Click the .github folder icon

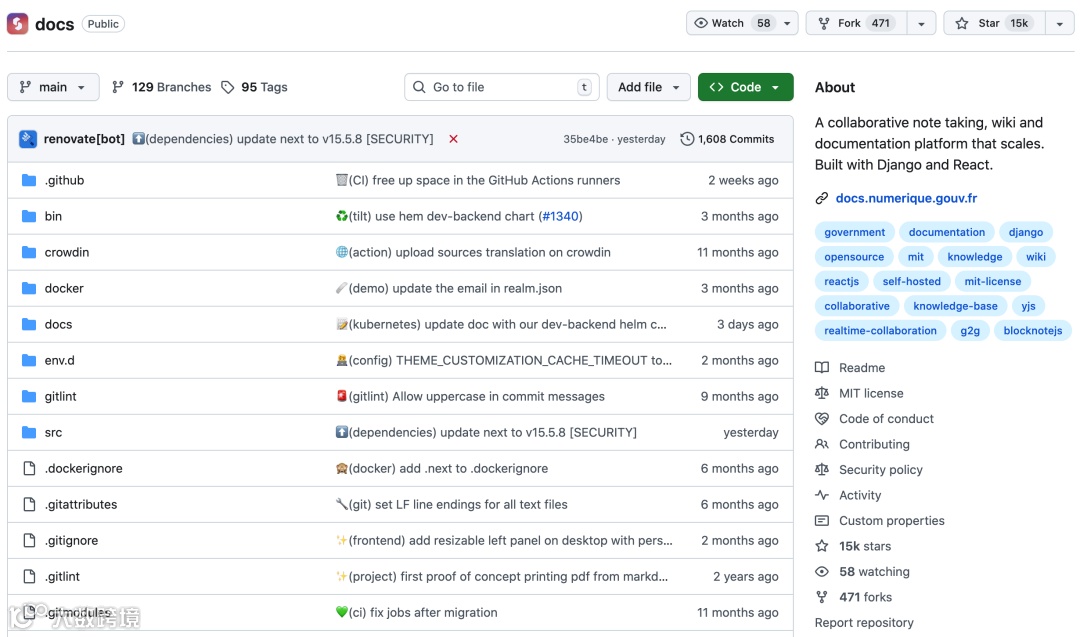pyautogui.click(x=29, y=180)
